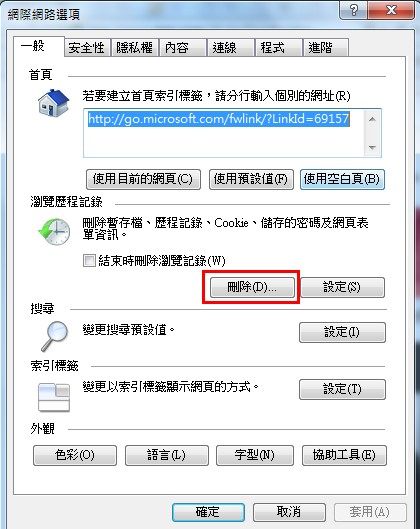Click the 刪除(D)... button

(252, 287)
